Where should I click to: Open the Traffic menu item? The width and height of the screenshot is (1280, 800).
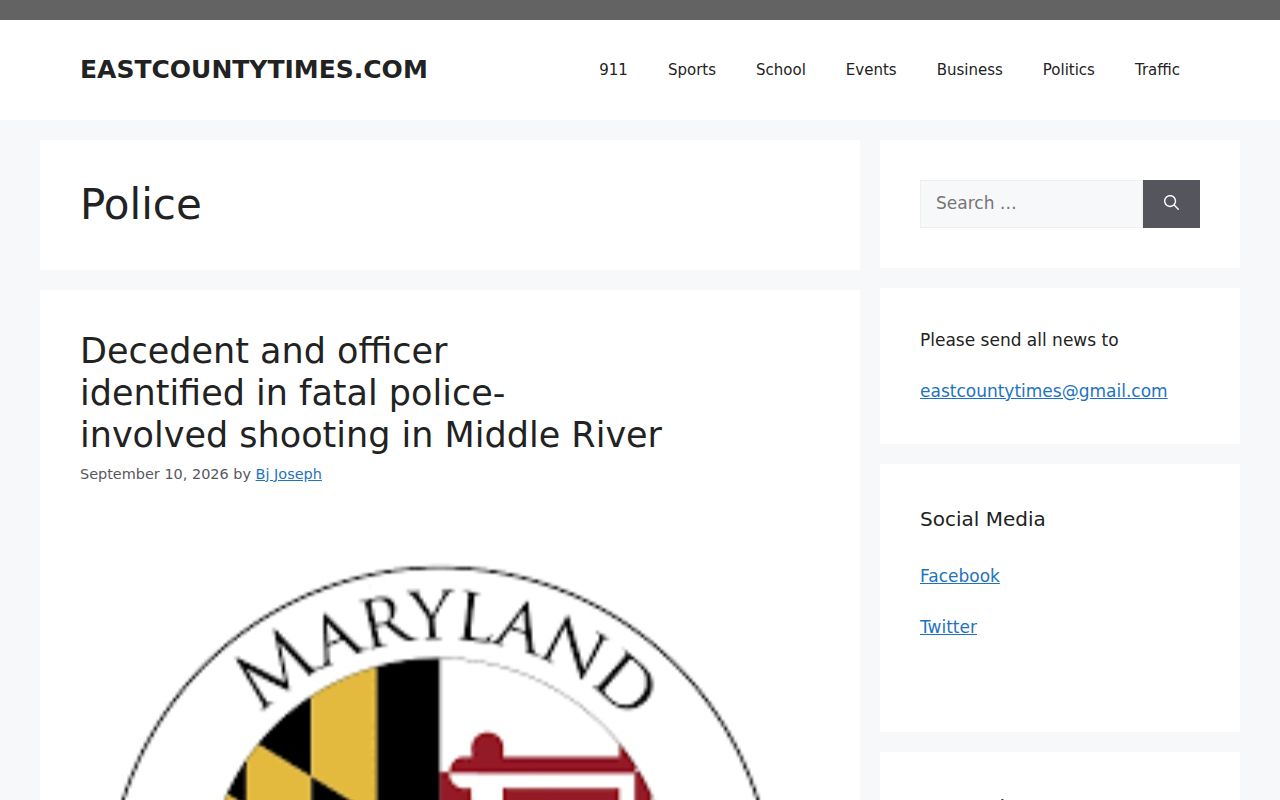click(1157, 70)
